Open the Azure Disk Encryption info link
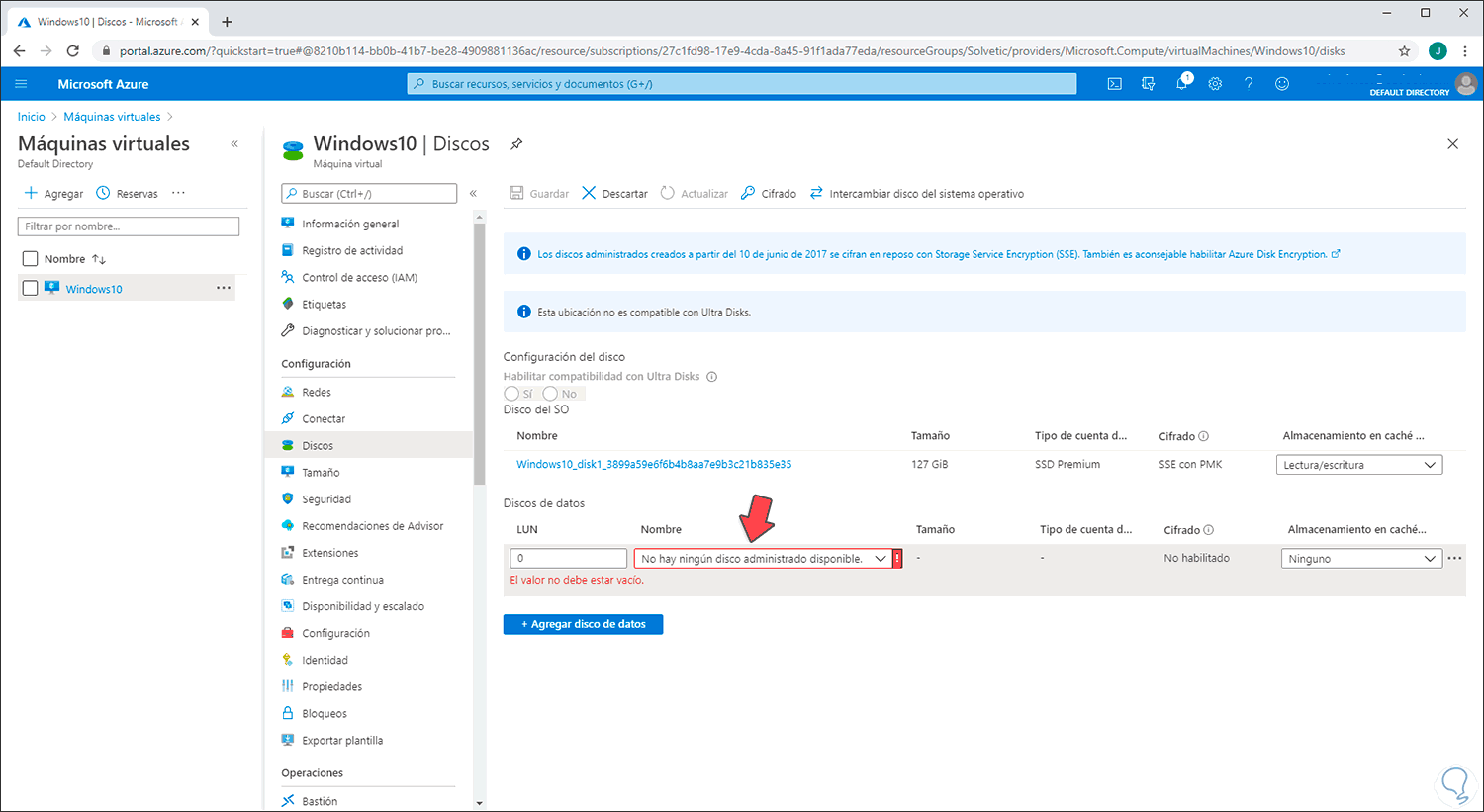1484x812 pixels. click(939, 254)
